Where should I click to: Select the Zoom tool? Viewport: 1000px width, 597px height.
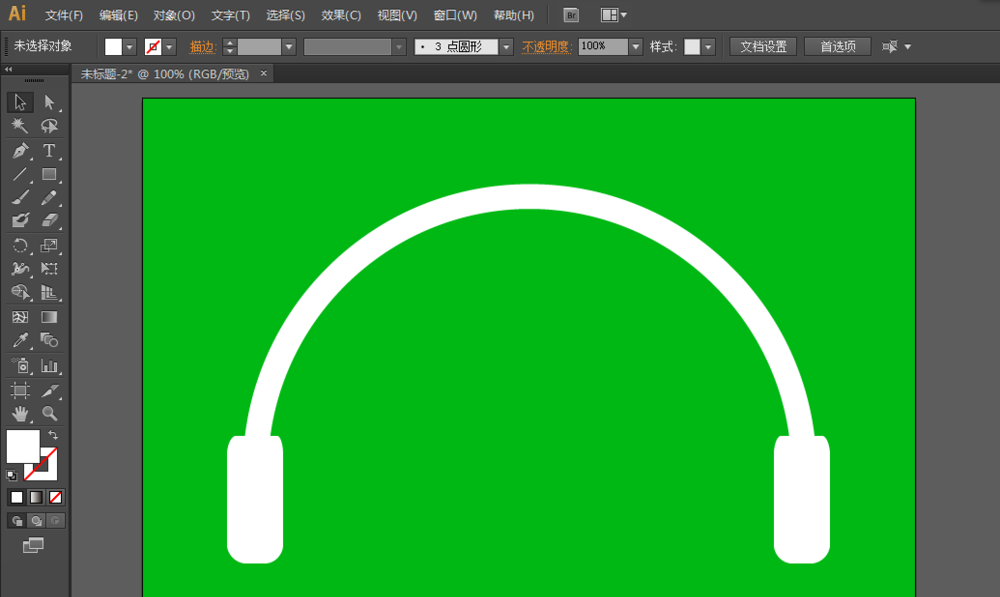49,414
